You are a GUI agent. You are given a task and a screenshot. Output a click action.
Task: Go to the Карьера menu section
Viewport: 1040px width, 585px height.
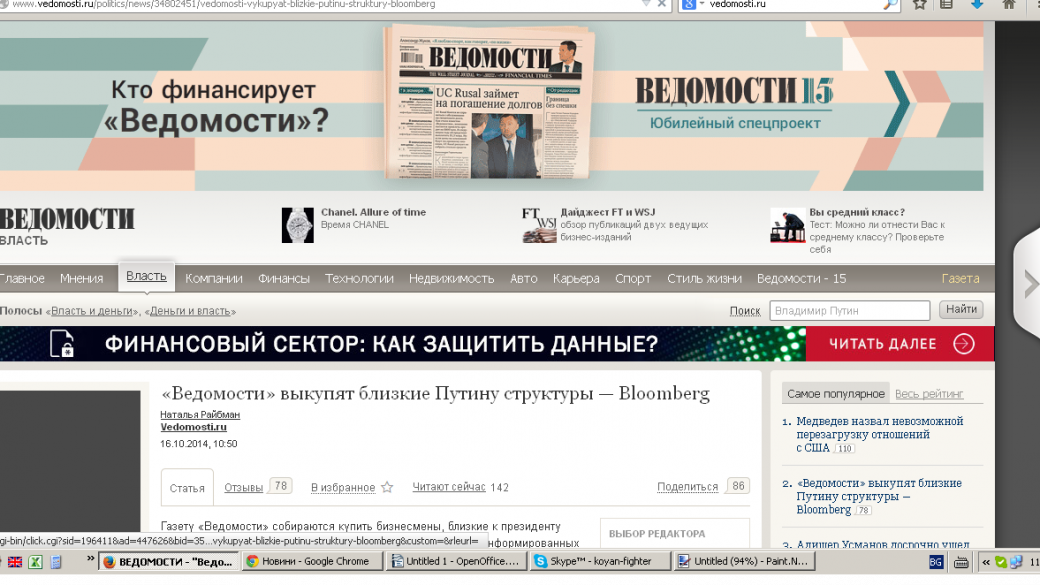click(576, 279)
